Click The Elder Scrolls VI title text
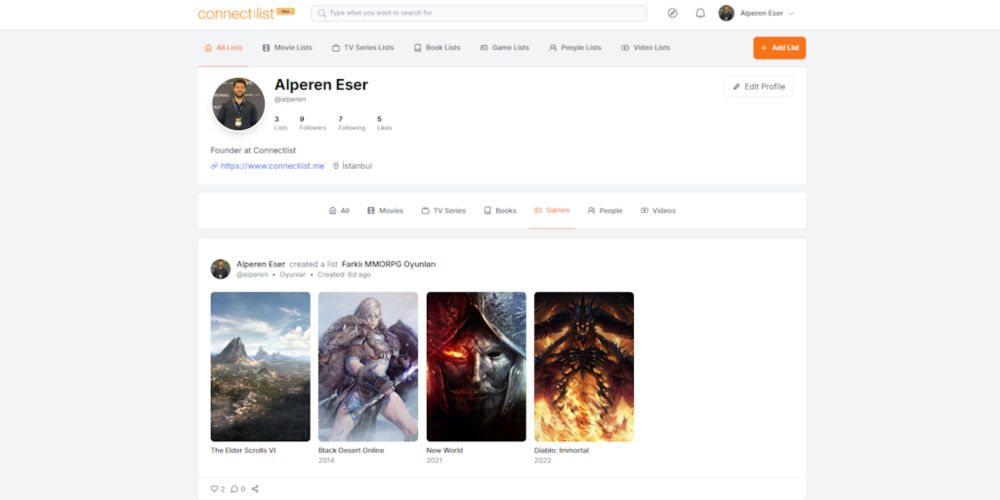Screen dimensions: 1000x500 (x=243, y=450)
